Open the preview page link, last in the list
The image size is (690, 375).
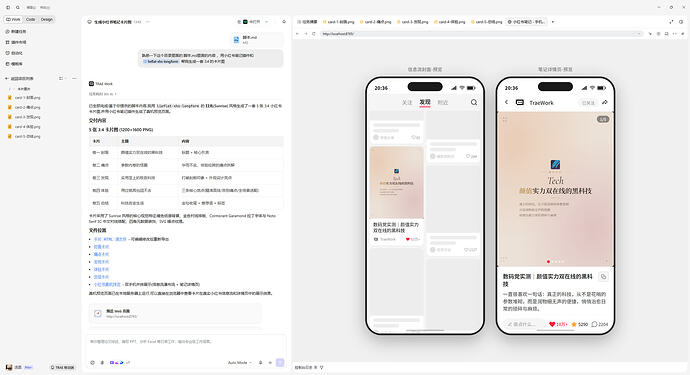(107, 284)
